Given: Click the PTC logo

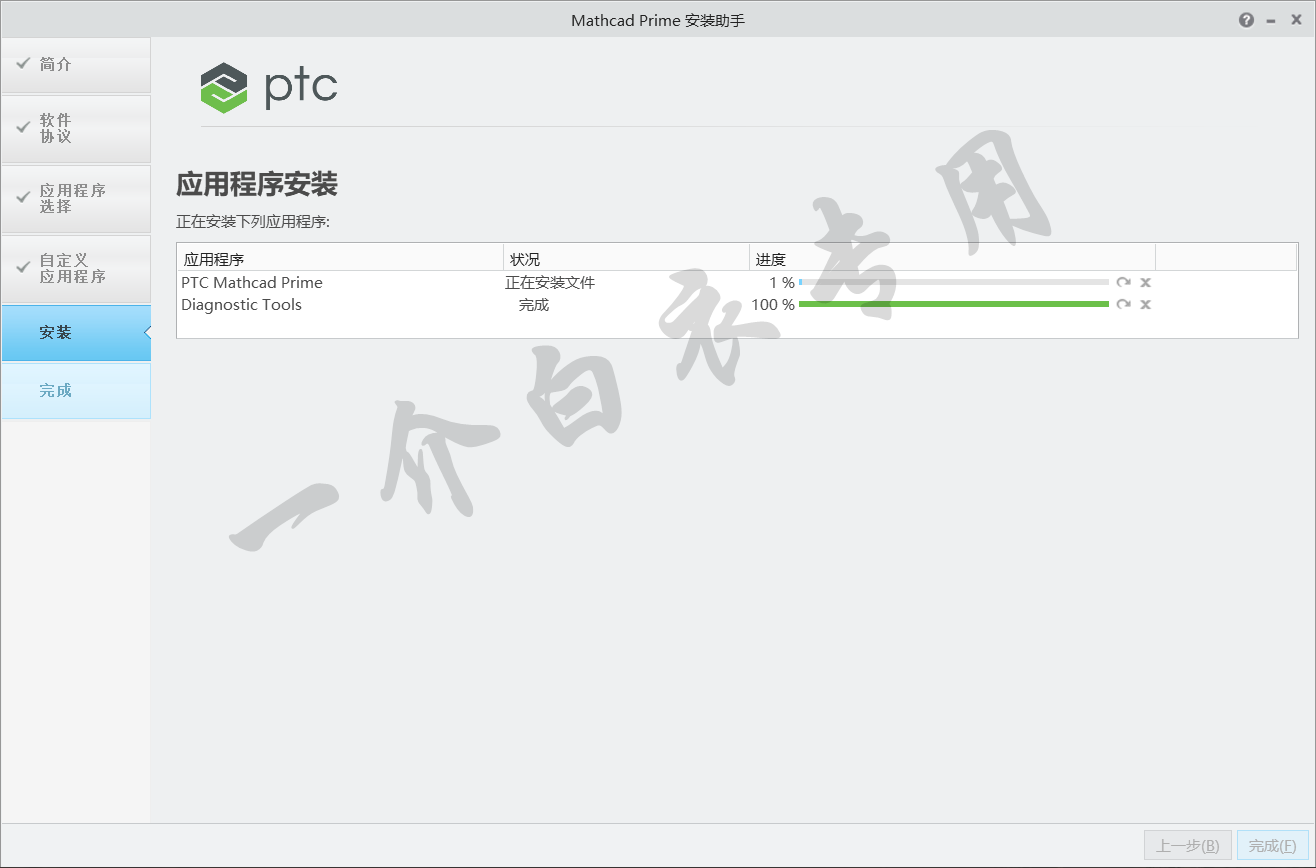Looking at the screenshot, I should coord(269,88).
